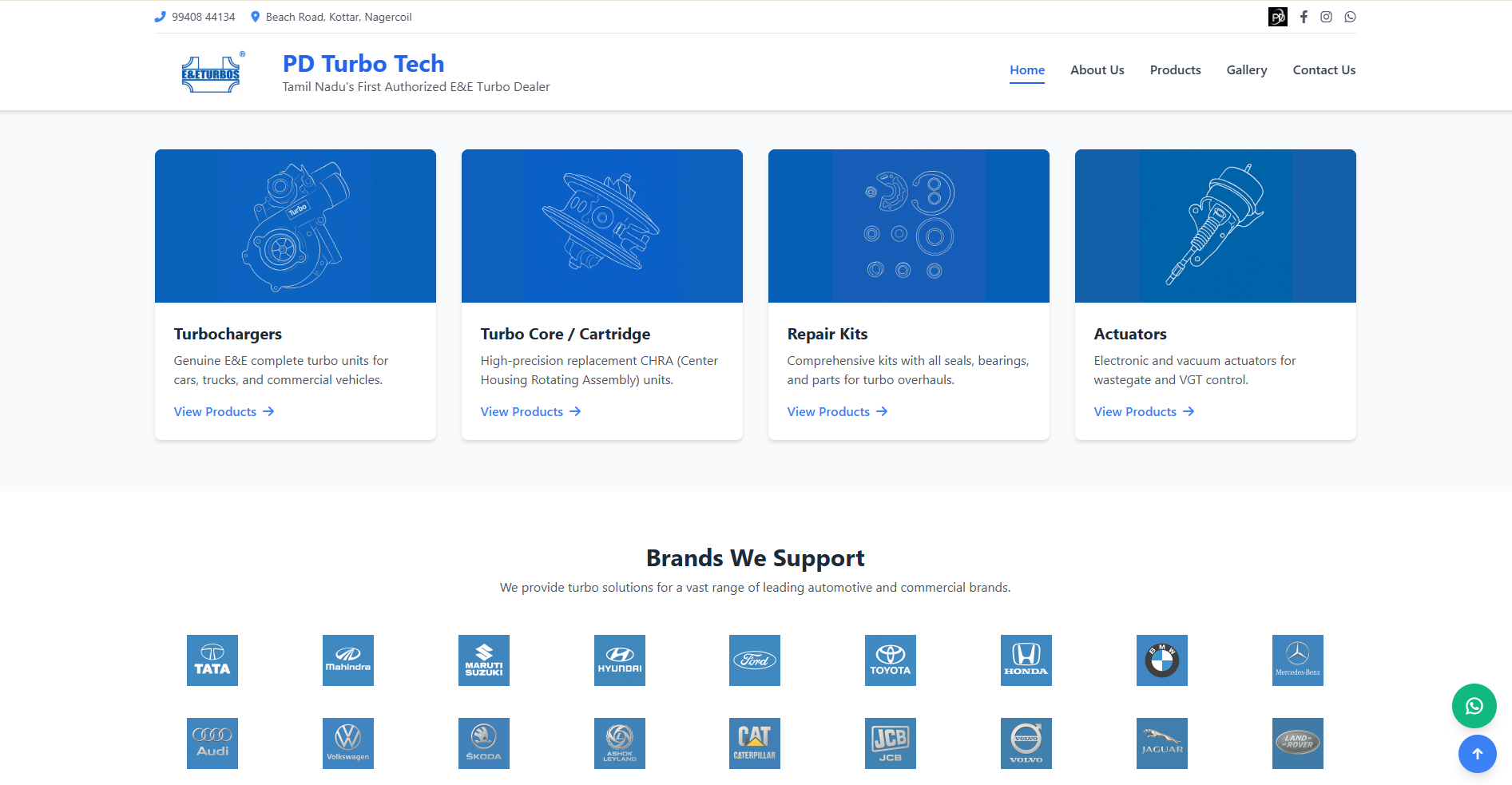Viewport: 1512px width, 785px height.
Task: Click the Facebook icon in top bar
Action: [1304, 17]
